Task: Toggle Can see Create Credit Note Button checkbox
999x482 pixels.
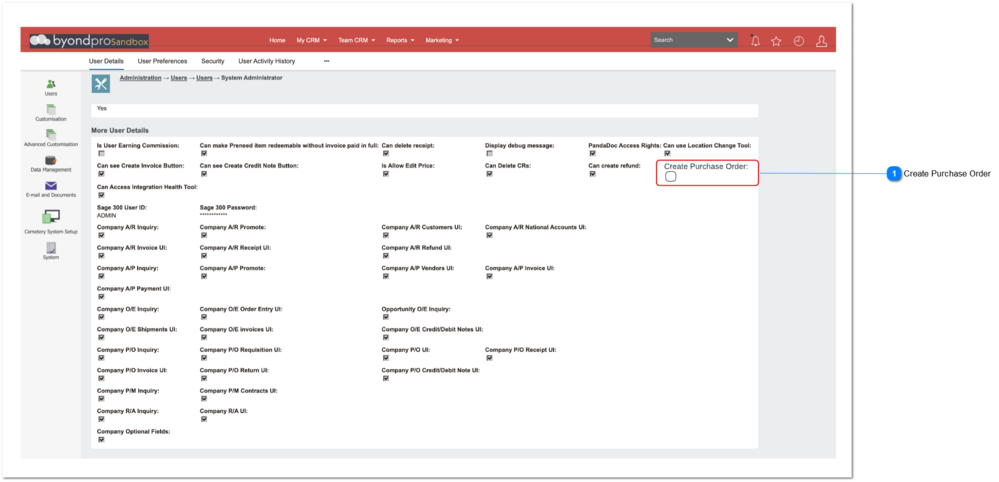Action: pos(204,174)
